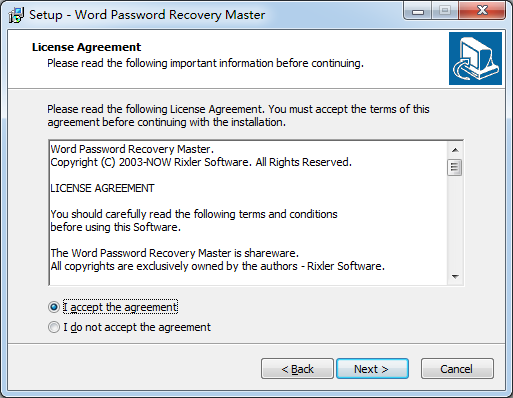The image size is (513, 398).
Task: Select the accept agreement radio button
Action: 54,307
